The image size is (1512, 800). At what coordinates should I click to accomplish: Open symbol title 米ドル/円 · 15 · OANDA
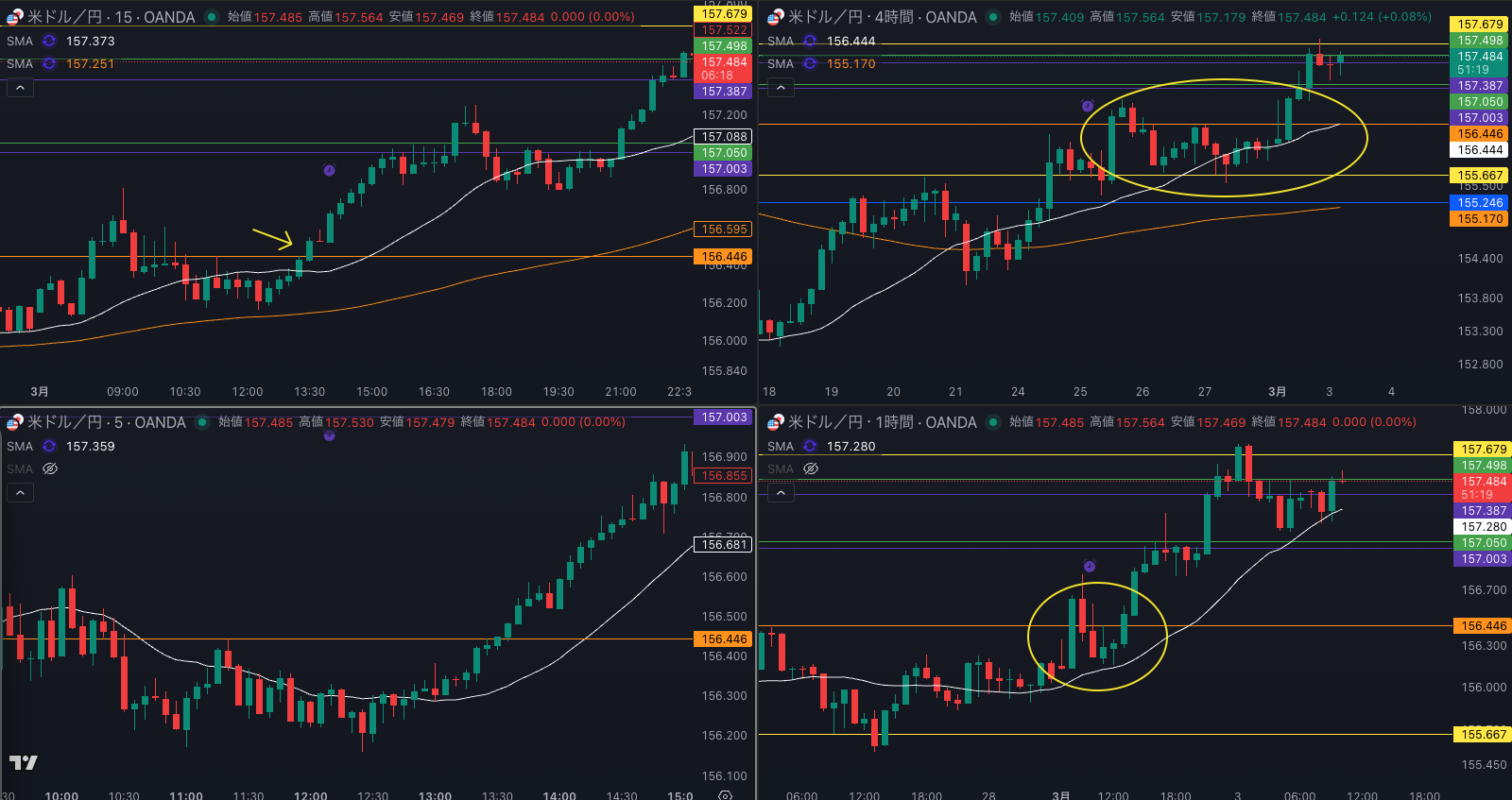111,17
